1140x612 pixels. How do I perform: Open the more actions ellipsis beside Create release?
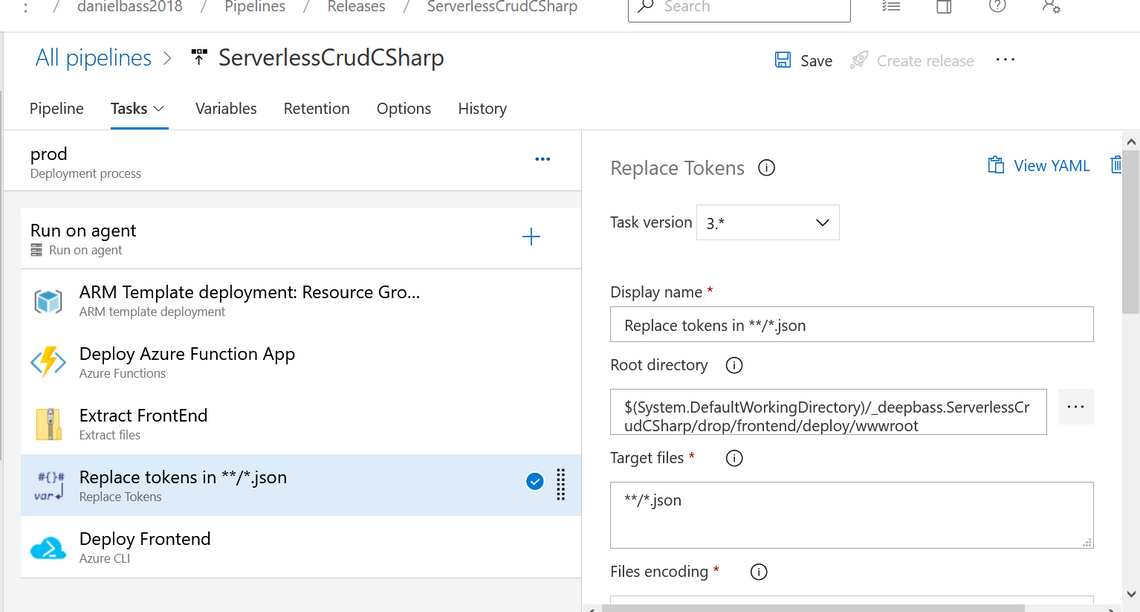[x=1005, y=60]
